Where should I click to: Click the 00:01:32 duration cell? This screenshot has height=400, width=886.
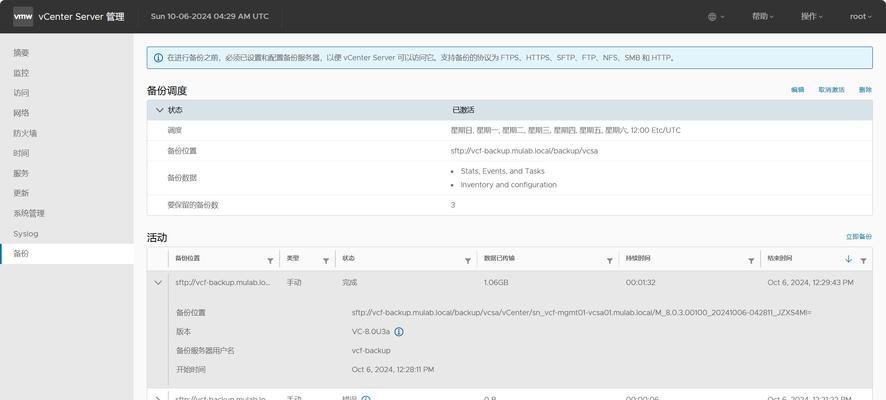point(640,282)
